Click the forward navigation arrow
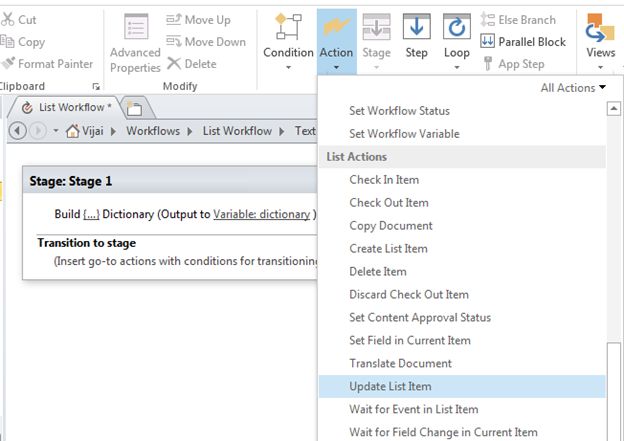This screenshot has height=441, width=624. pos(38,131)
